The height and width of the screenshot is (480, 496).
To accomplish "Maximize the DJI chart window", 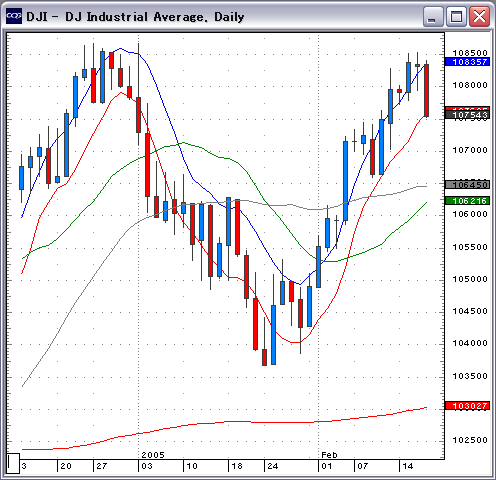I will click(x=456, y=16).
